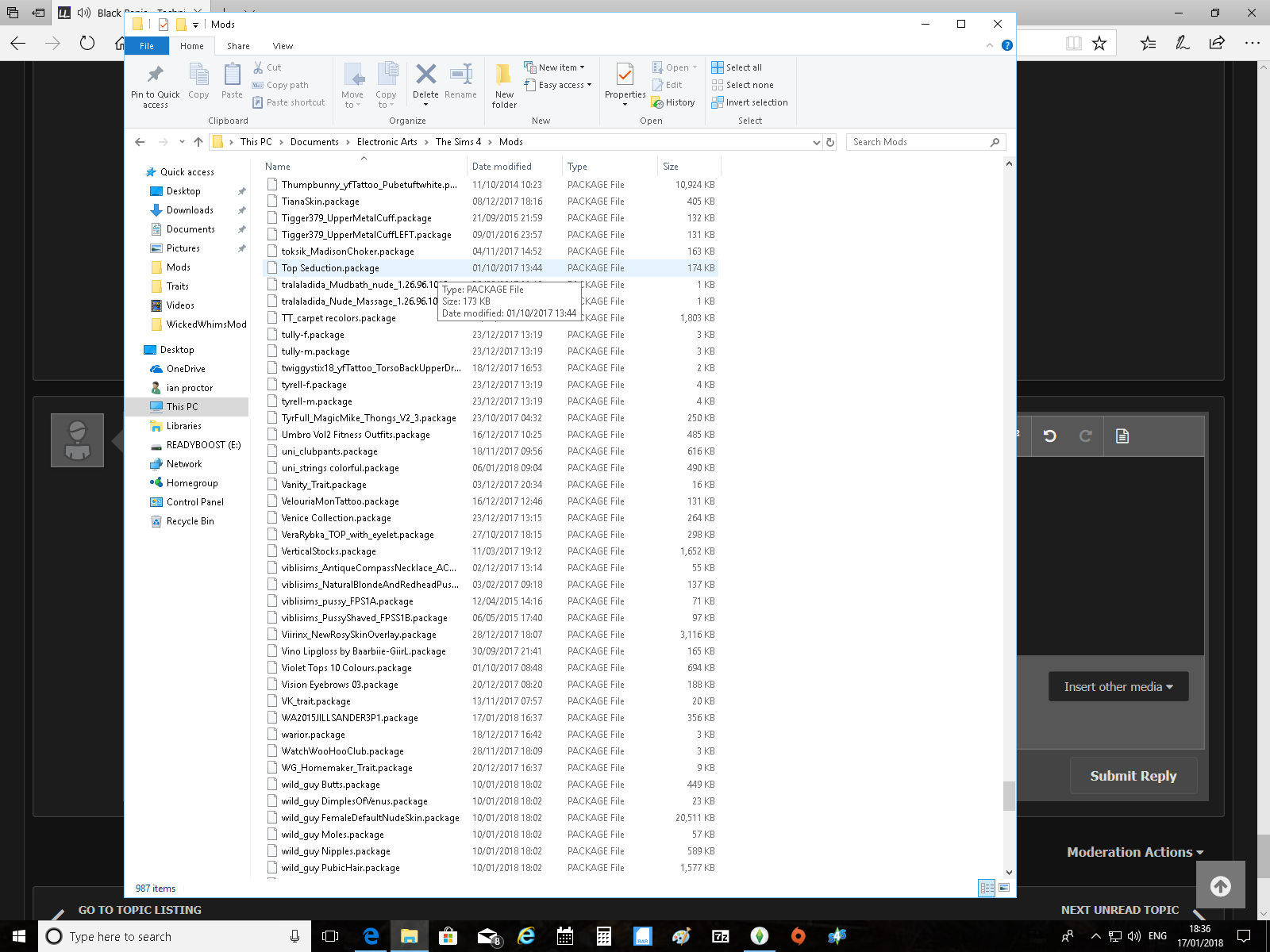Open the File menu tab

click(147, 46)
